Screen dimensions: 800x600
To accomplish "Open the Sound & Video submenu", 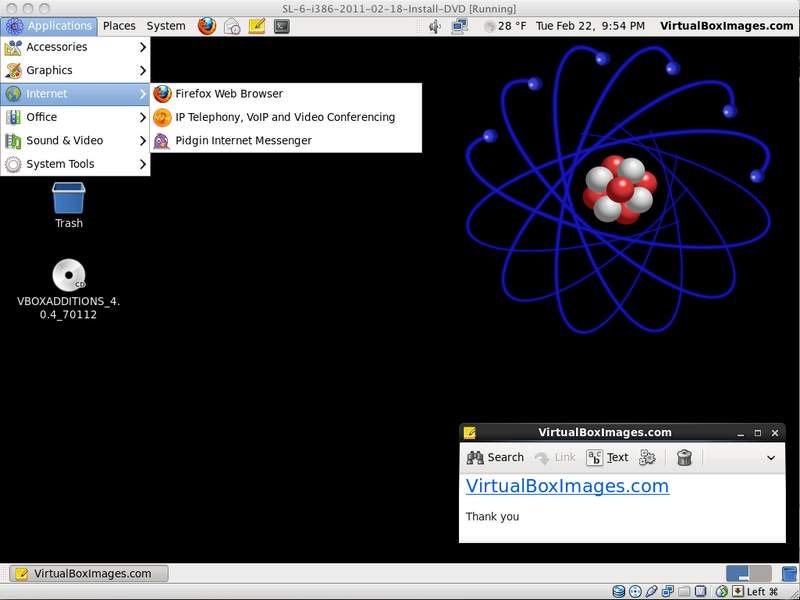I will (x=76, y=141).
